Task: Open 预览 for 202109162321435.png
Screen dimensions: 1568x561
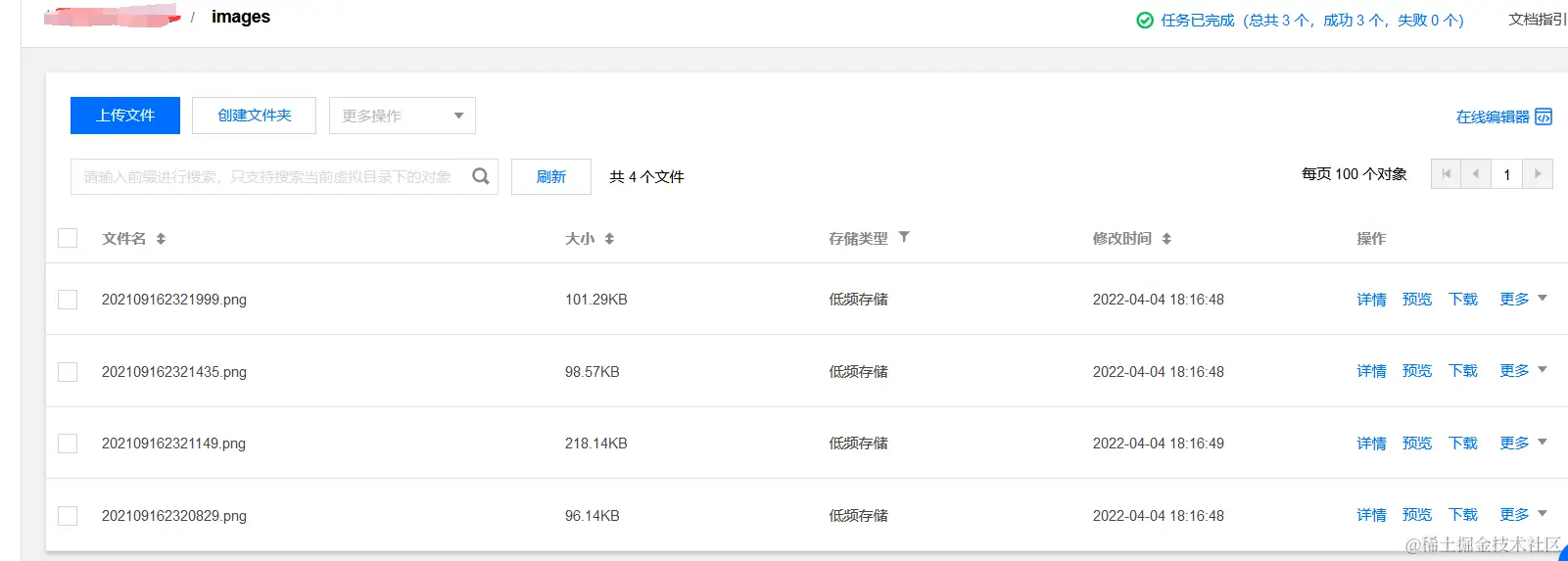Action: coord(1417,371)
